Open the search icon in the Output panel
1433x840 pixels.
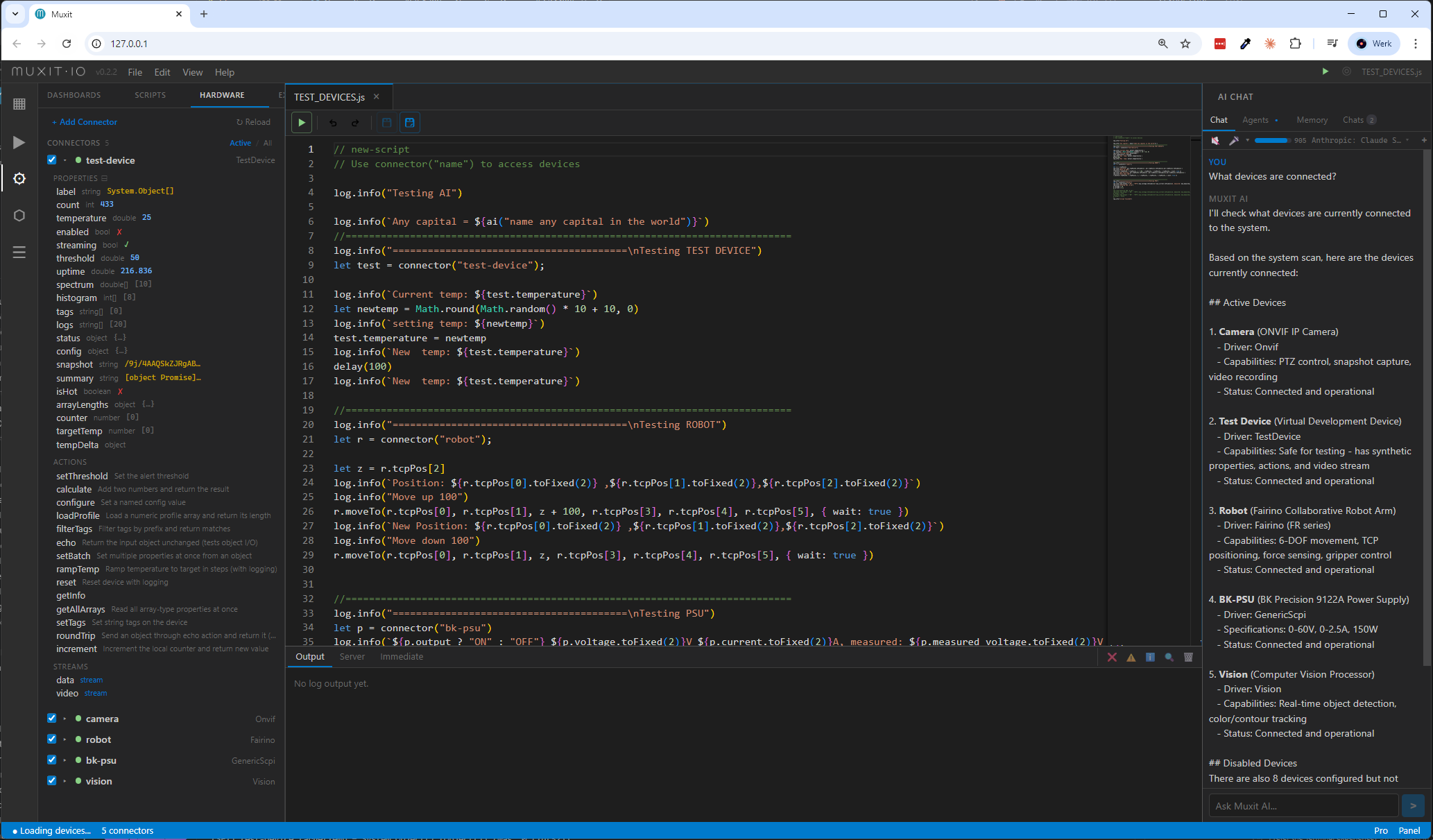1169,657
